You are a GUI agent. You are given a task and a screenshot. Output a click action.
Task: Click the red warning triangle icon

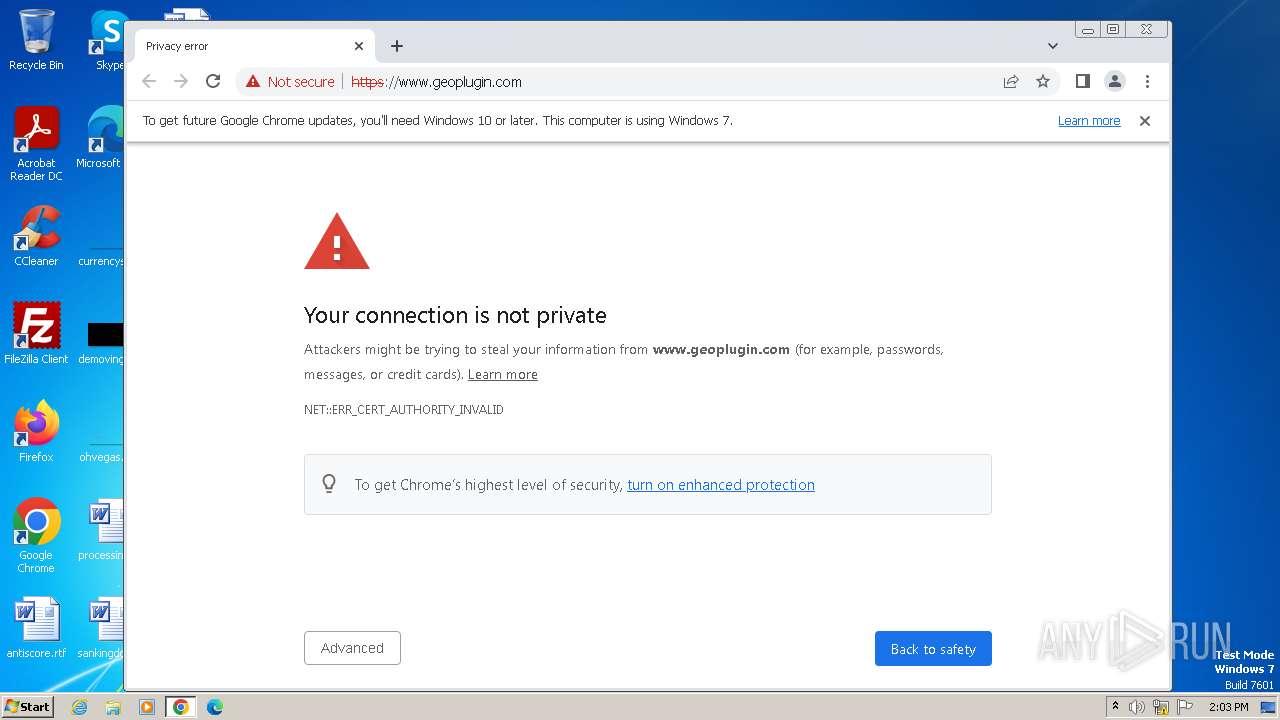point(337,241)
